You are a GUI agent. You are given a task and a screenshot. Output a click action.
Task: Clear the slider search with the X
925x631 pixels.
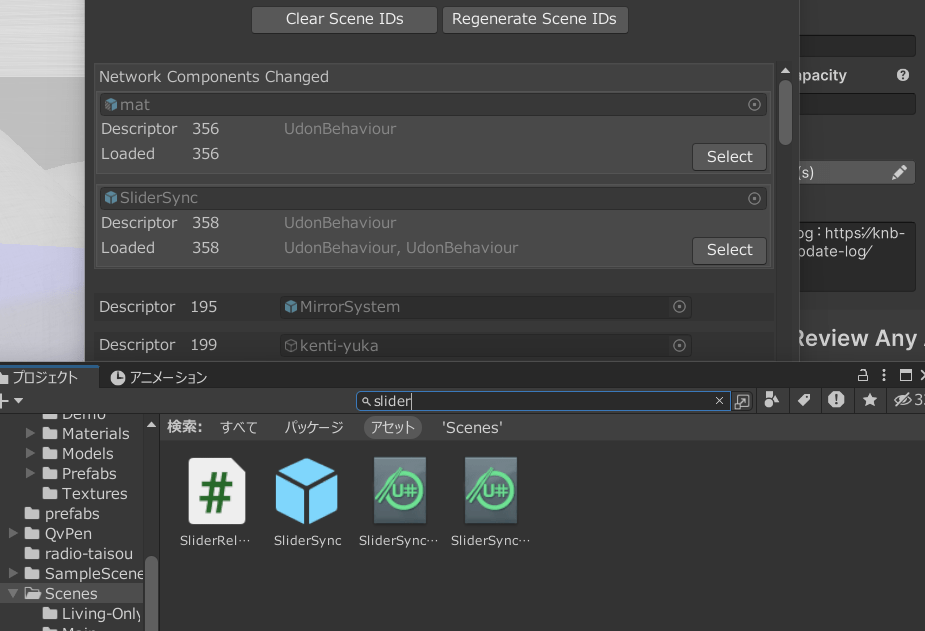719,401
